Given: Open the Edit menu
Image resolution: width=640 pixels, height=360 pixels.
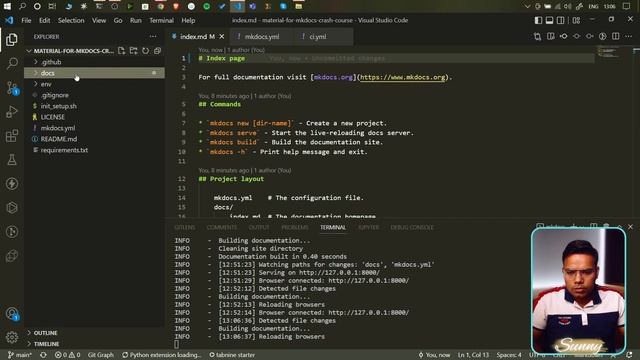Looking at the screenshot, I should coord(44,20).
